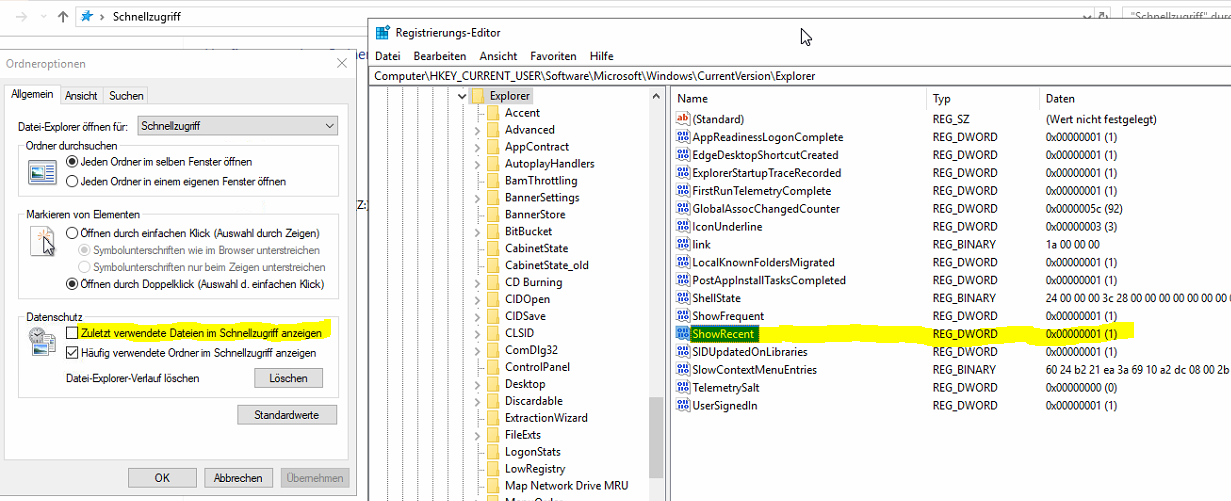Viewport: 1231px width, 501px height.
Task: Click the UserSignedIn value icon
Action: coord(683,406)
